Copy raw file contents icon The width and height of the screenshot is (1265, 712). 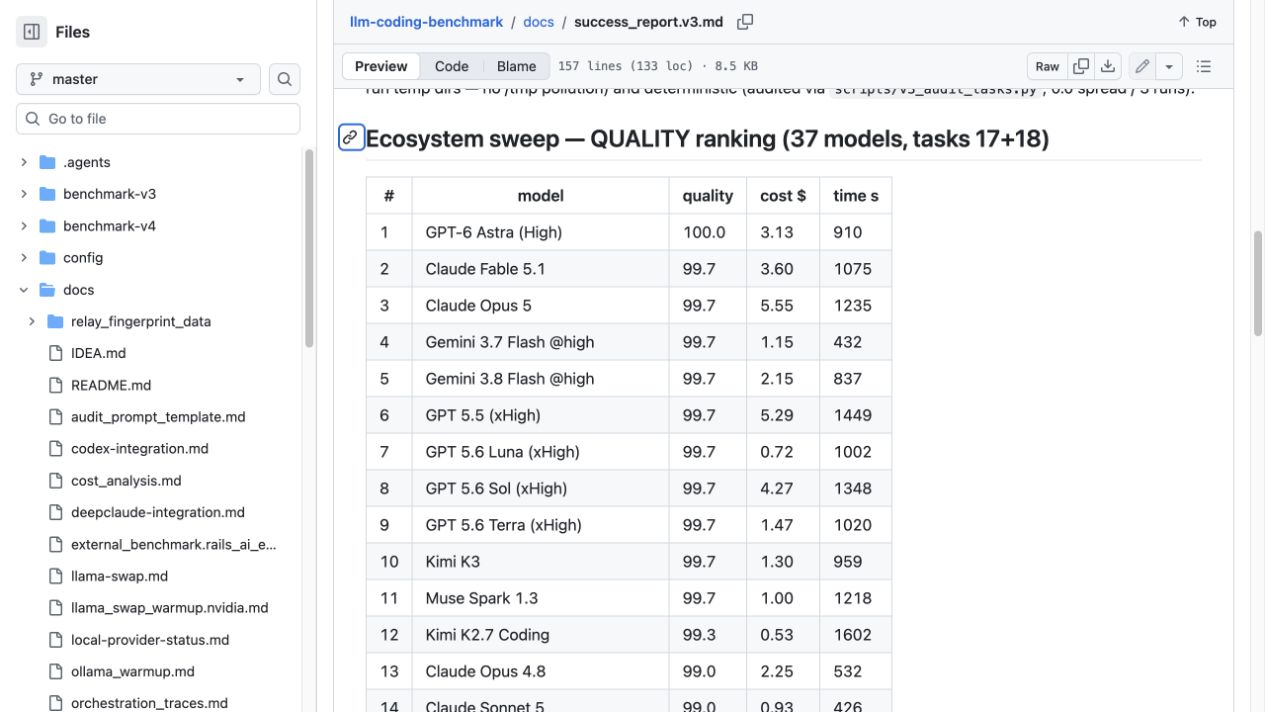pos(1081,66)
